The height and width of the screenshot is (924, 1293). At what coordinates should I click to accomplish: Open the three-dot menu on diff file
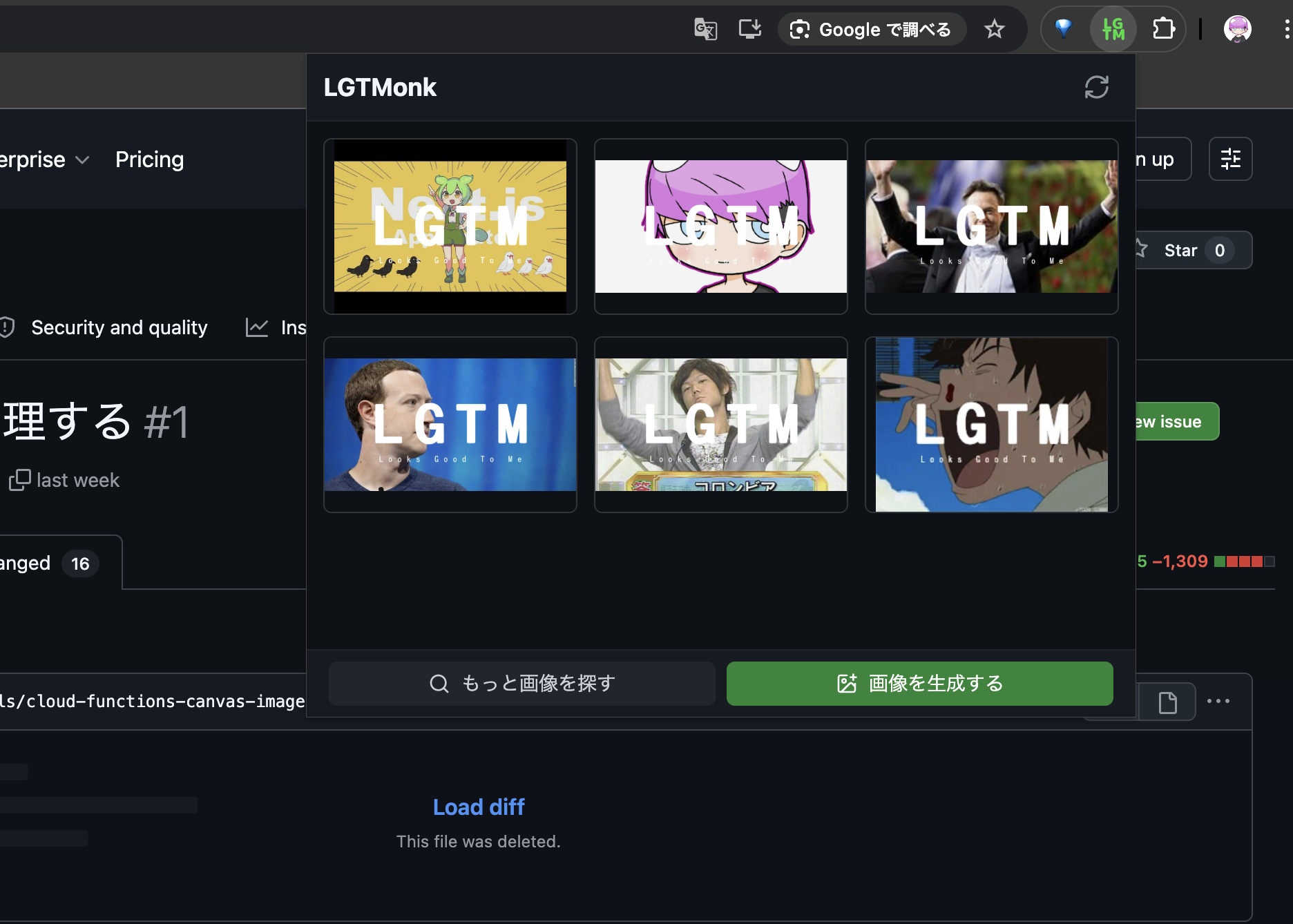point(1218,702)
